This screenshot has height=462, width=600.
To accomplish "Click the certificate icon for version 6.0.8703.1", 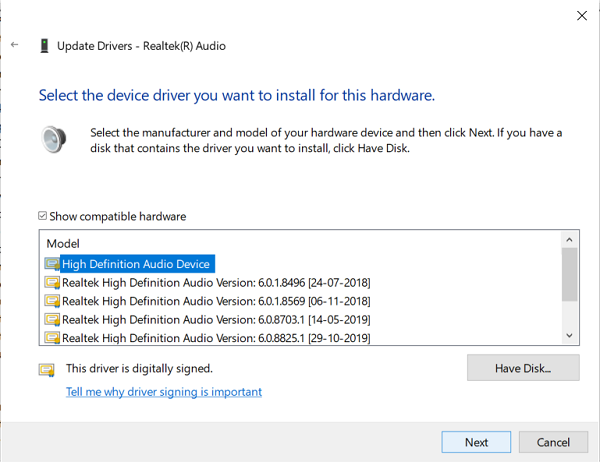I will (x=52, y=319).
